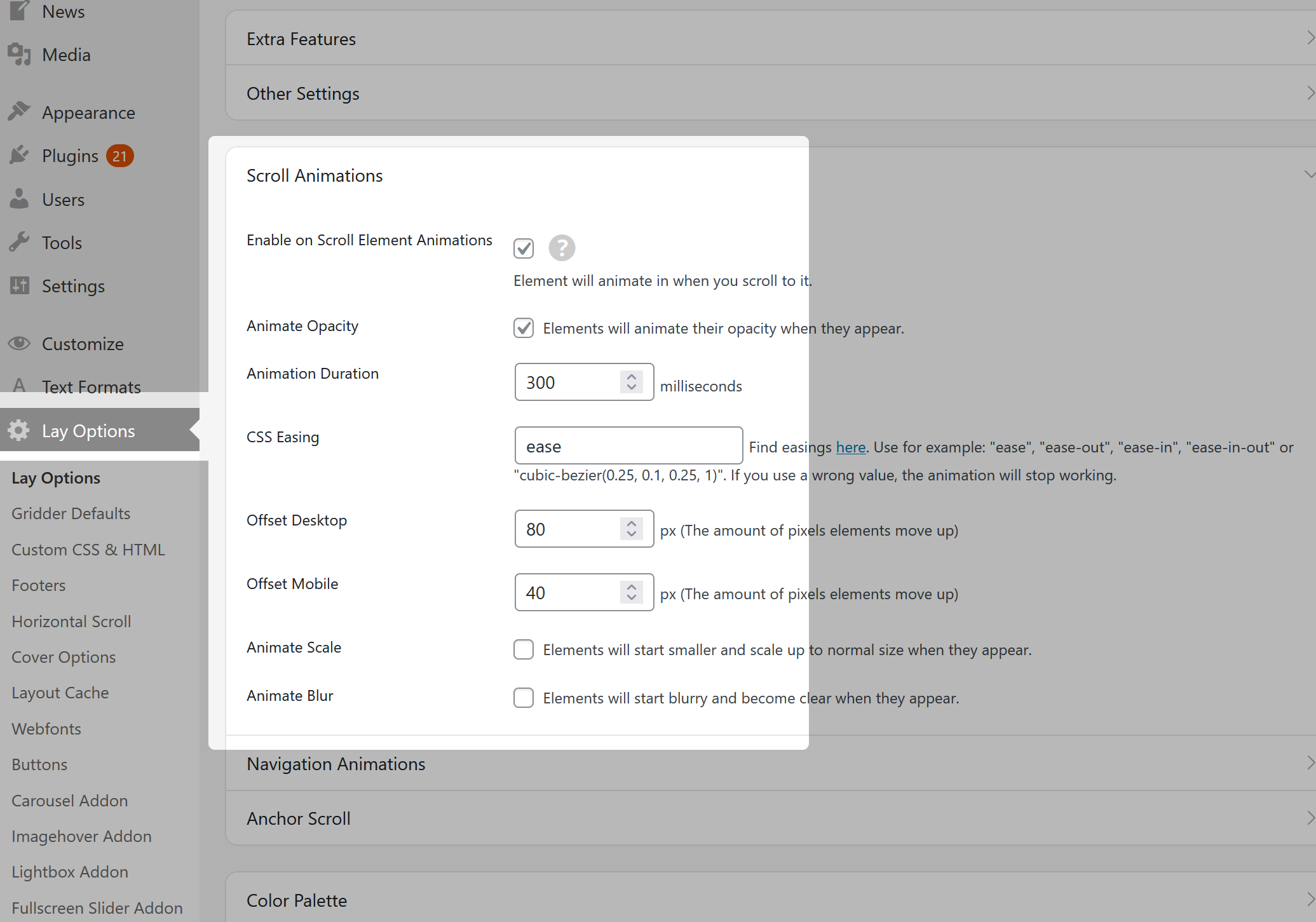Click the help question mark bubble
The height and width of the screenshot is (922, 1316).
561,248
